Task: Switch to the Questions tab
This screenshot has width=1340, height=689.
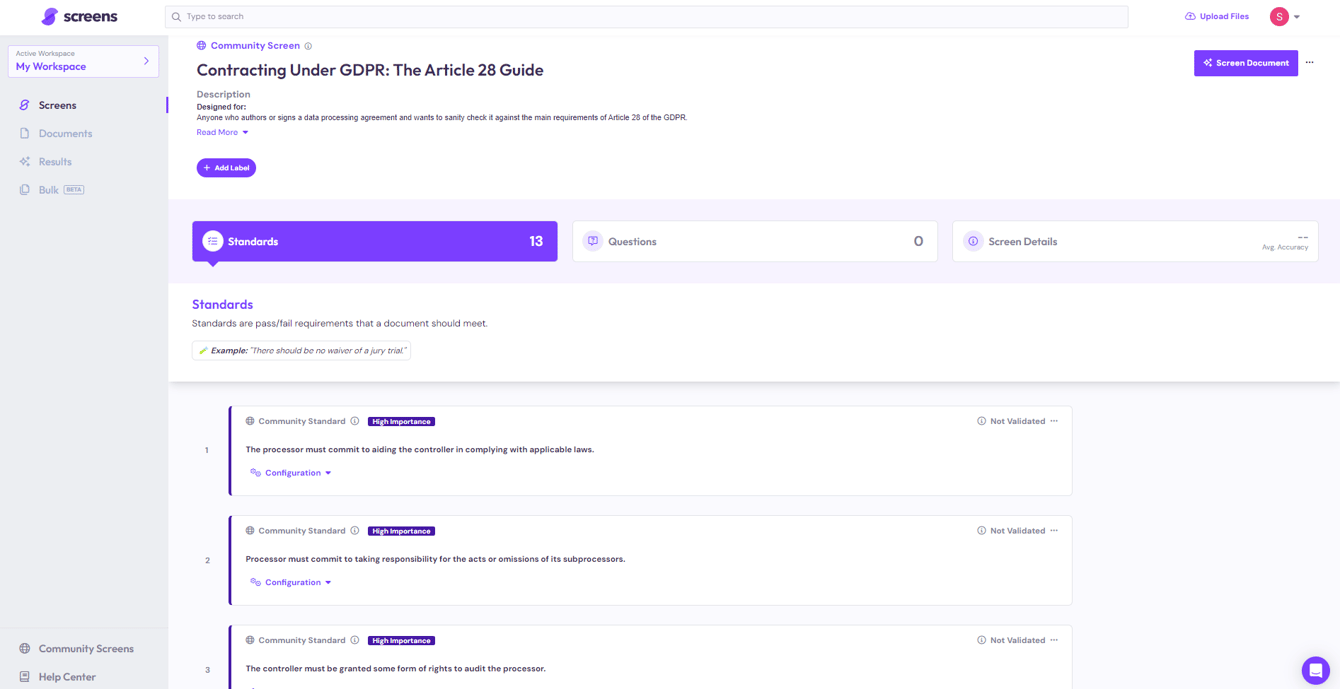Action: [x=755, y=241]
